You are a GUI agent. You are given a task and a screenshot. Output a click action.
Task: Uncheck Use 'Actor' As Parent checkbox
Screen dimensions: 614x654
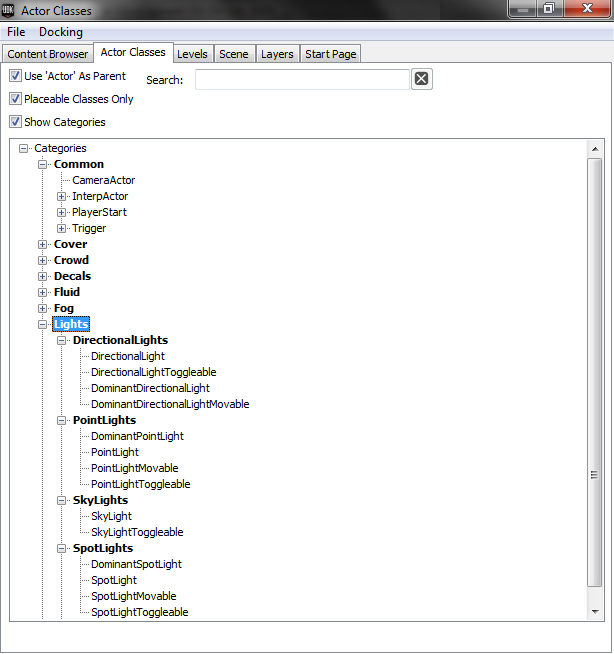pos(15,76)
